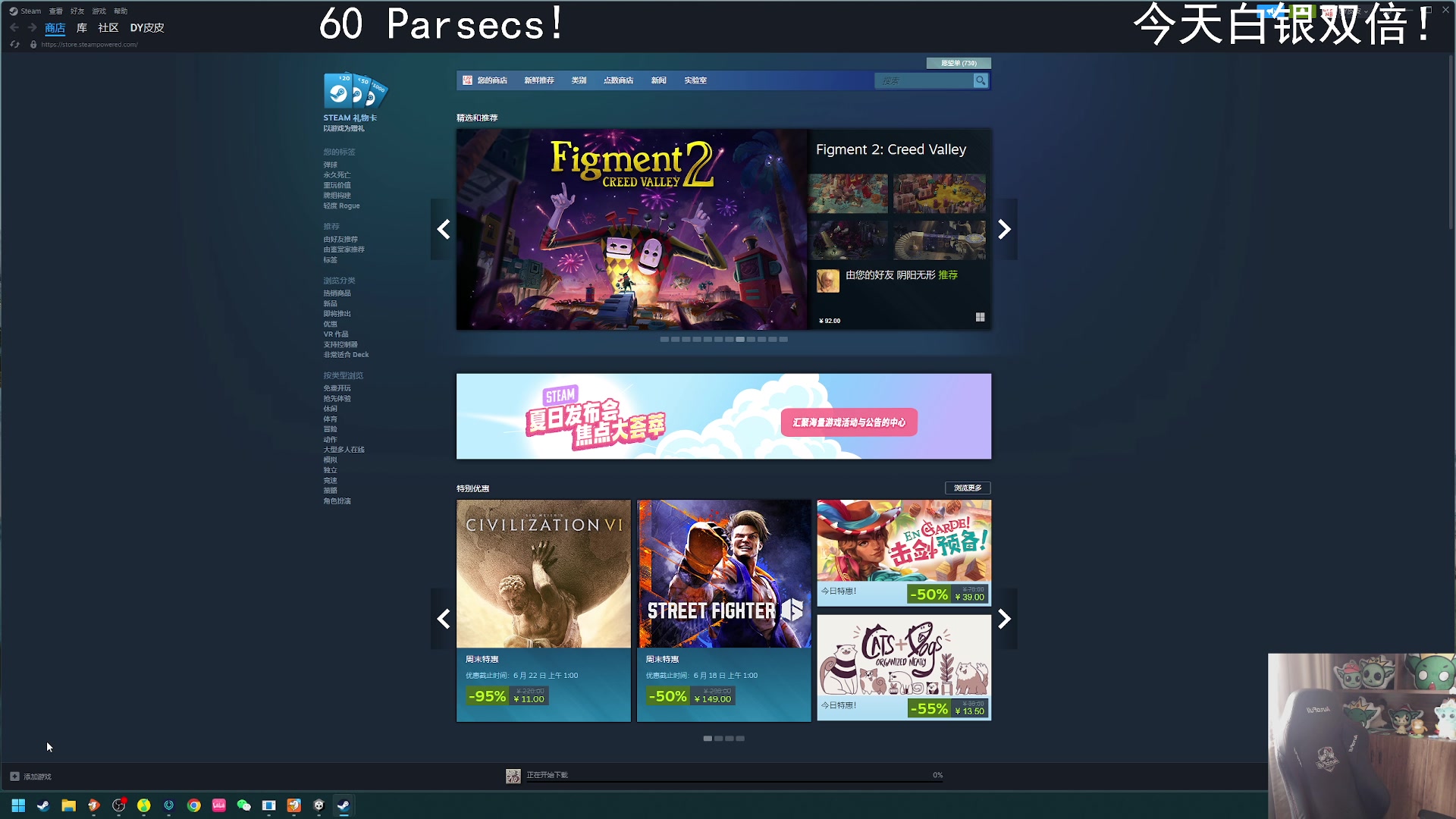Open the STEAM 礼物卡 link
Viewport: 1456px width, 819px height.
pos(350,118)
